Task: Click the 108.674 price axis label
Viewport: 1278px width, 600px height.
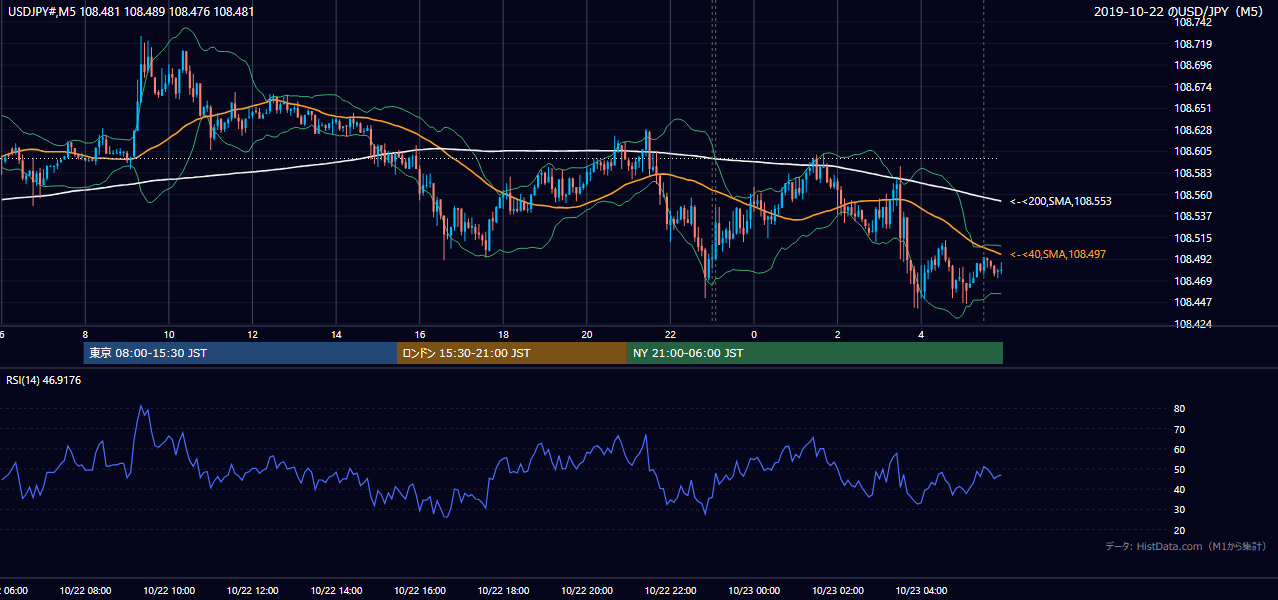Action: point(1193,87)
